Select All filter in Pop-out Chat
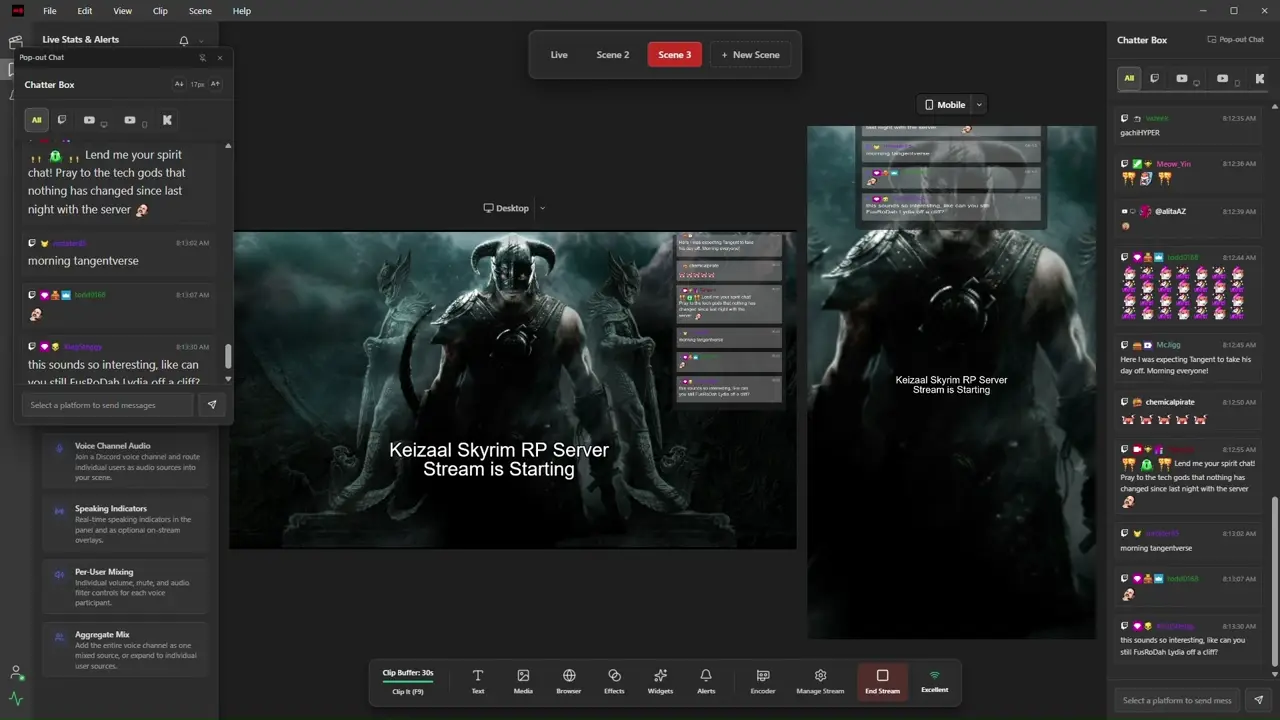1280x720 pixels. [x=36, y=120]
